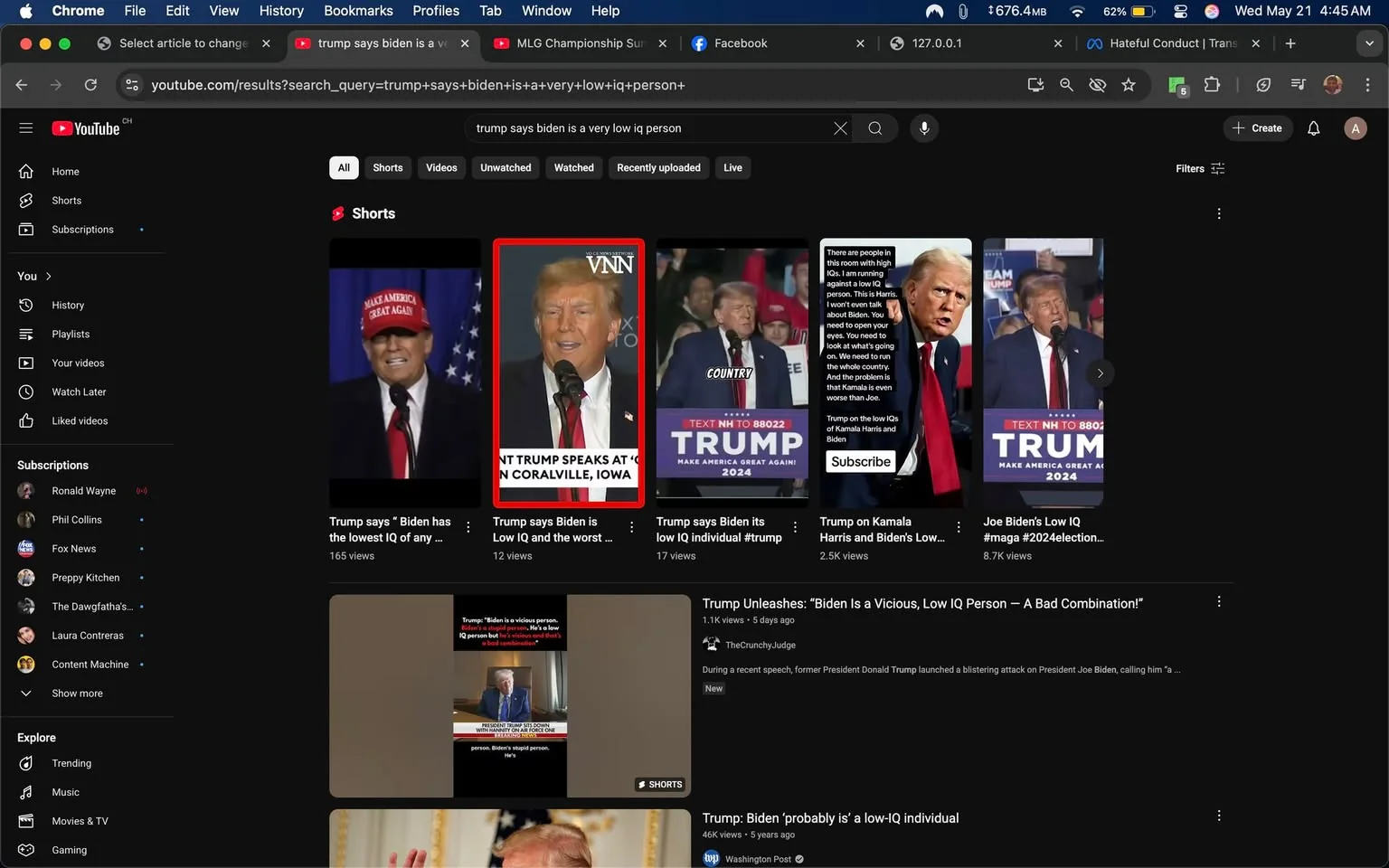Screen dimensions: 1389x868
Task: Click the Create button
Action: pyautogui.click(x=1257, y=128)
